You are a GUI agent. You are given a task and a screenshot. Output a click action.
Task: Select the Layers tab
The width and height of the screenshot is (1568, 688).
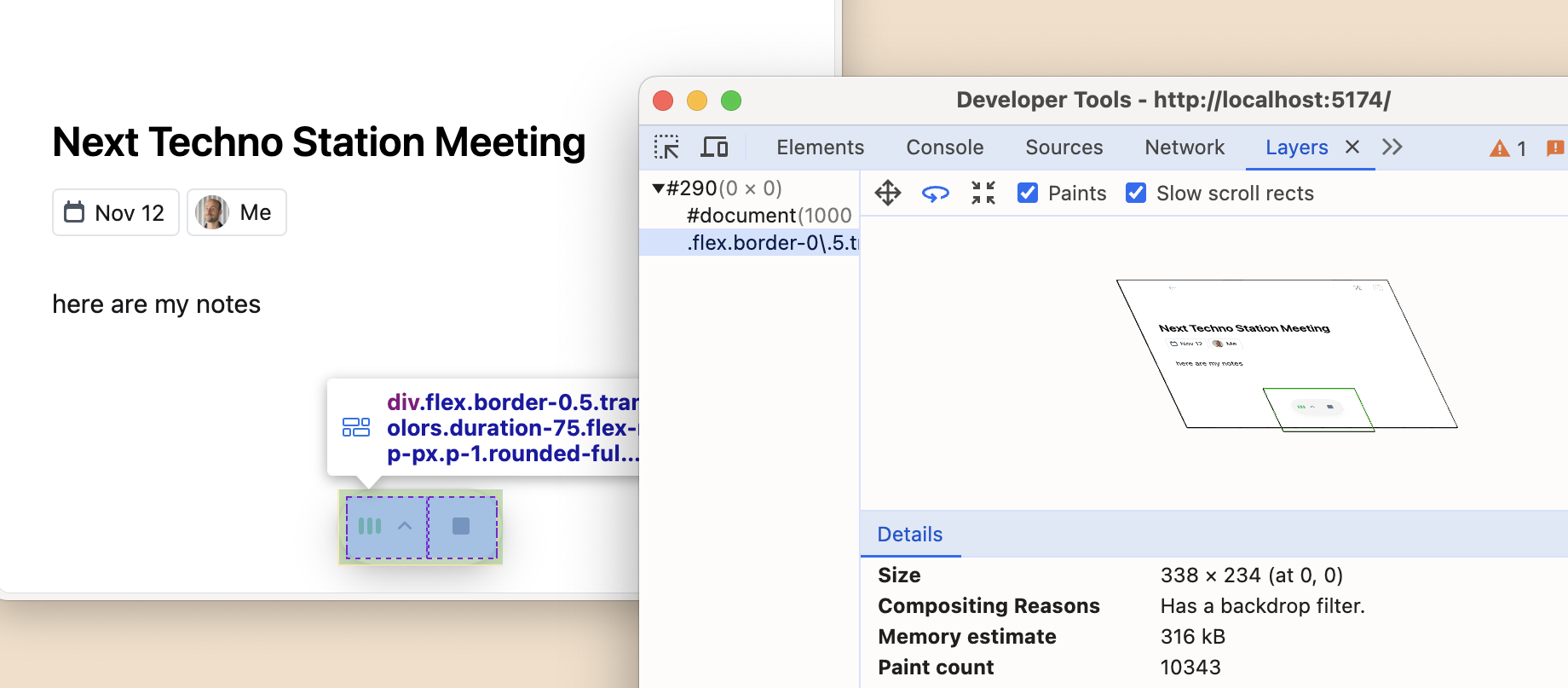click(x=1297, y=147)
